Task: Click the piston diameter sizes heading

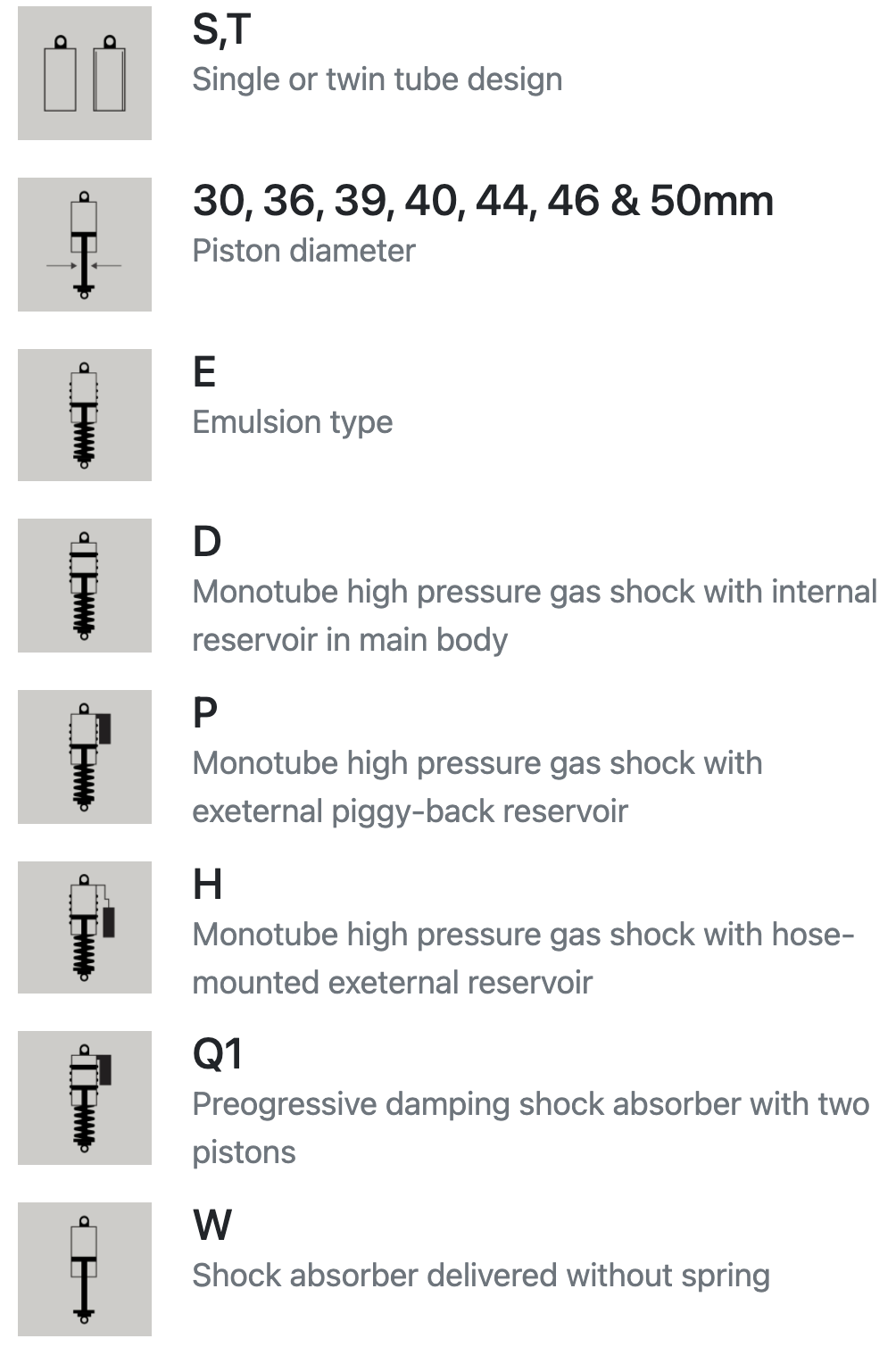Action: 483,201
